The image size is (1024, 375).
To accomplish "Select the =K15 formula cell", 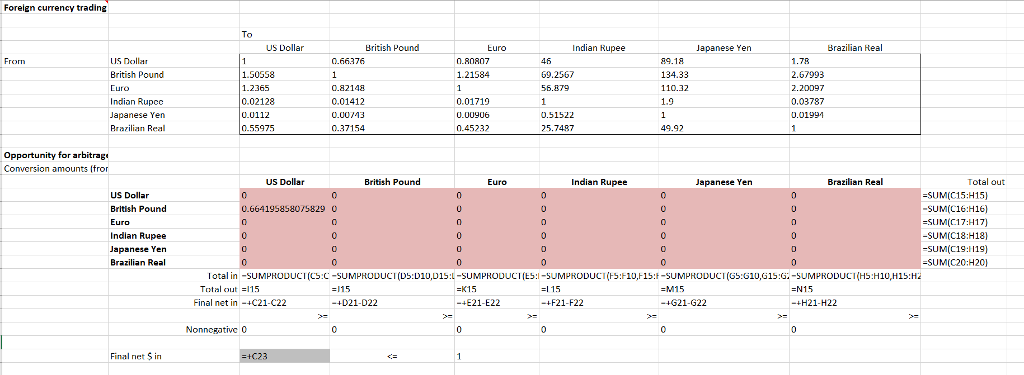I will 496,289.
